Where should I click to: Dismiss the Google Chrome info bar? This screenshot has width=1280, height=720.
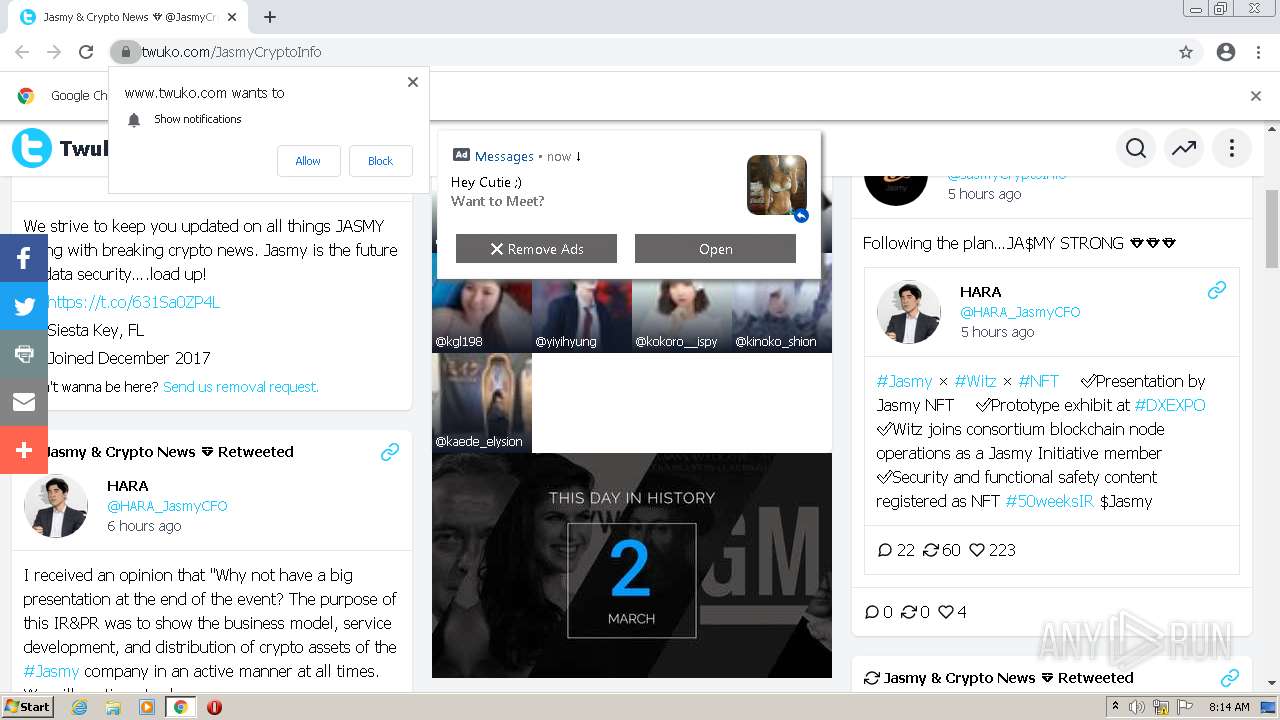pyautogui.click(x=1256, y=96)
